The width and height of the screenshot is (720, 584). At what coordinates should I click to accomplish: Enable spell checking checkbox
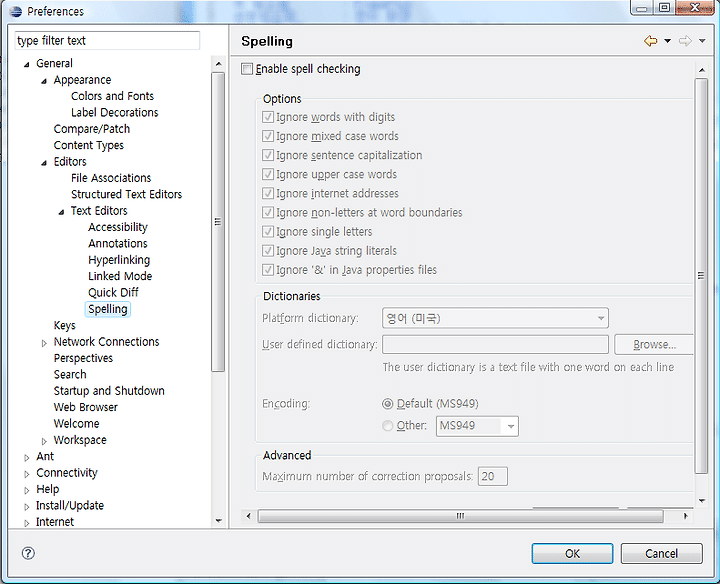247,69
